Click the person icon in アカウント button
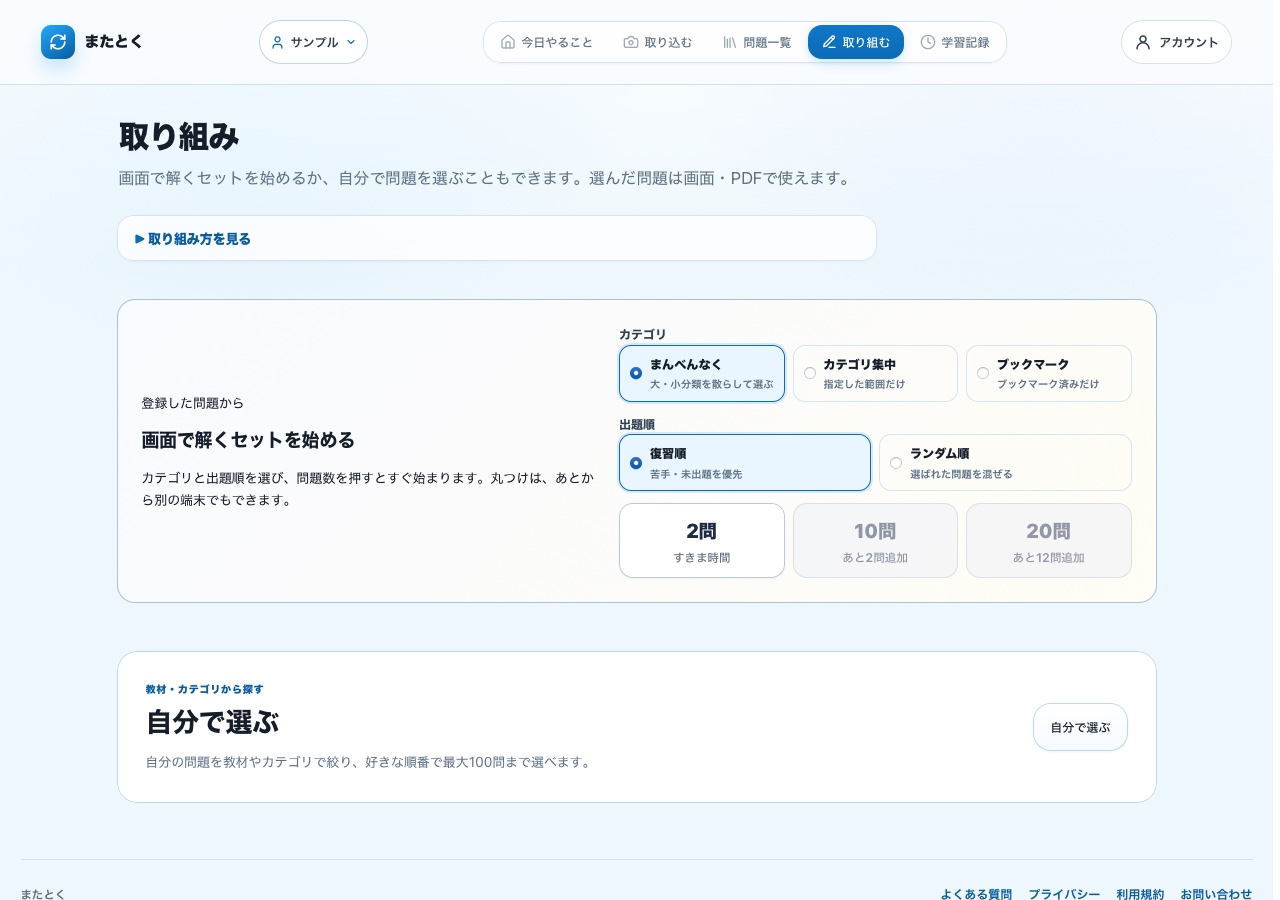Screen dimensions: 1280x900 tap(1143, 42)
